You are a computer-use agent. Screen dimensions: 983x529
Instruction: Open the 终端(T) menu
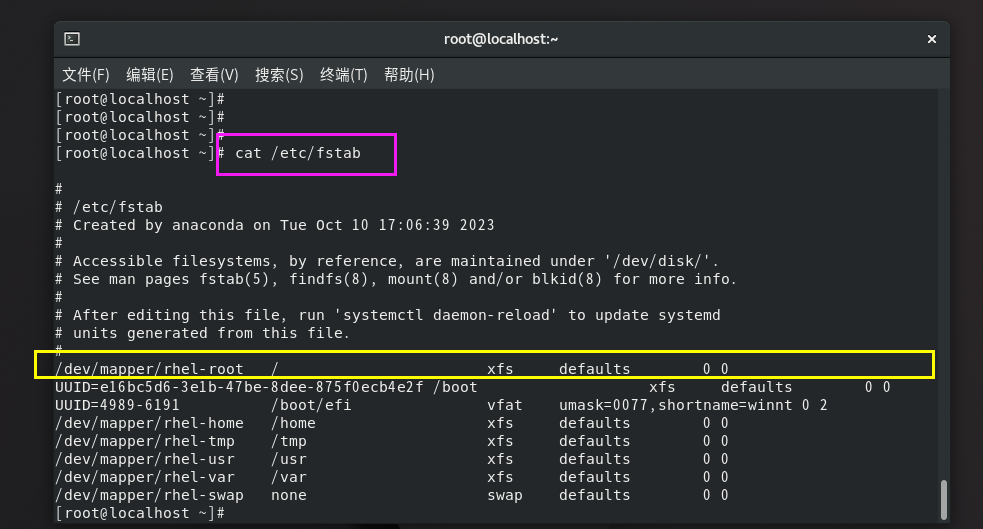pos(343,75)
